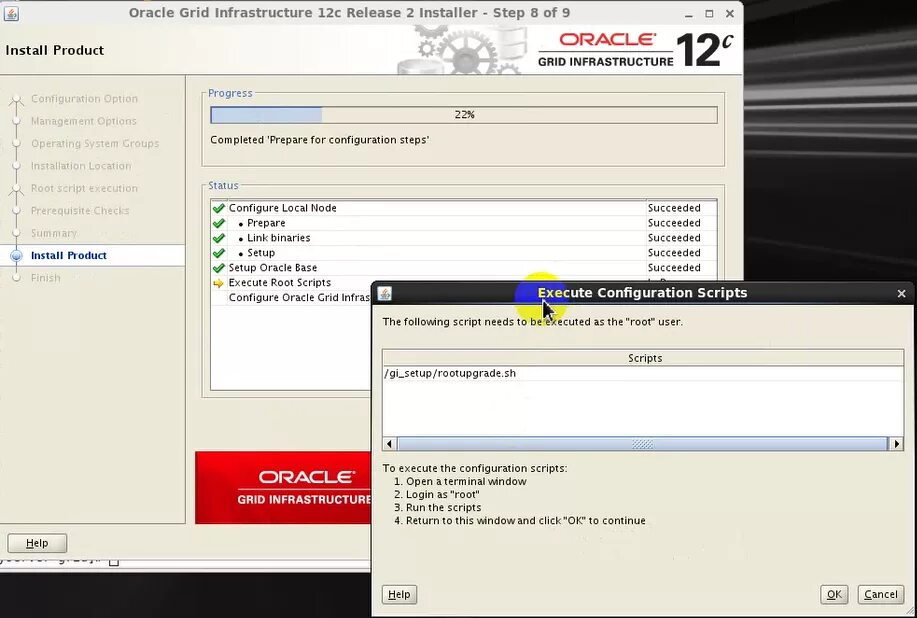Select the Finish step in sidebar
Viewport: 917px width, 618px height.
(x=46, y=278)
